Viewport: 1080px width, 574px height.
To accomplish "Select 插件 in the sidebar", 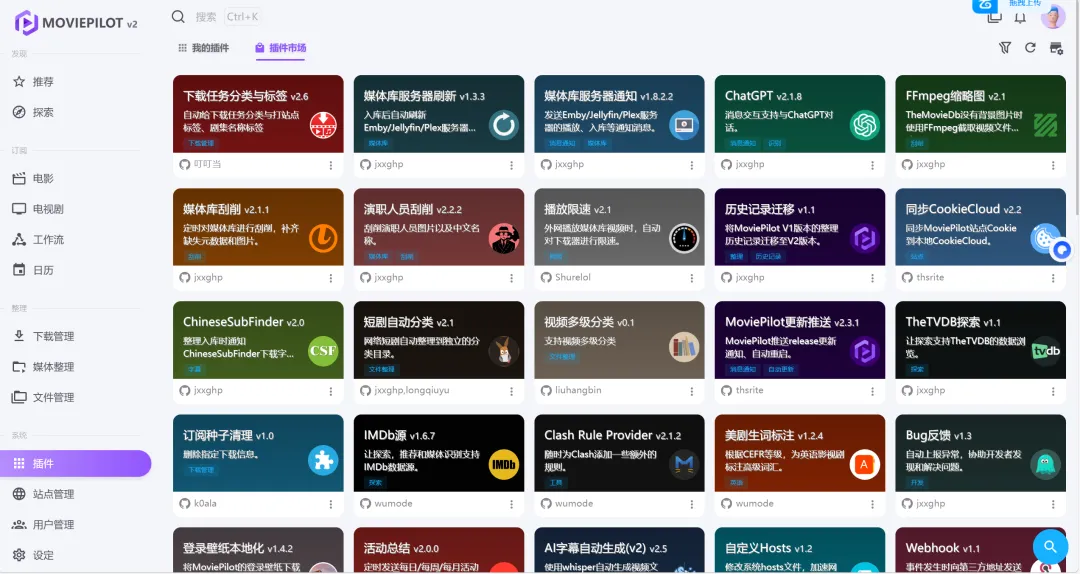I will coord(76,464).
